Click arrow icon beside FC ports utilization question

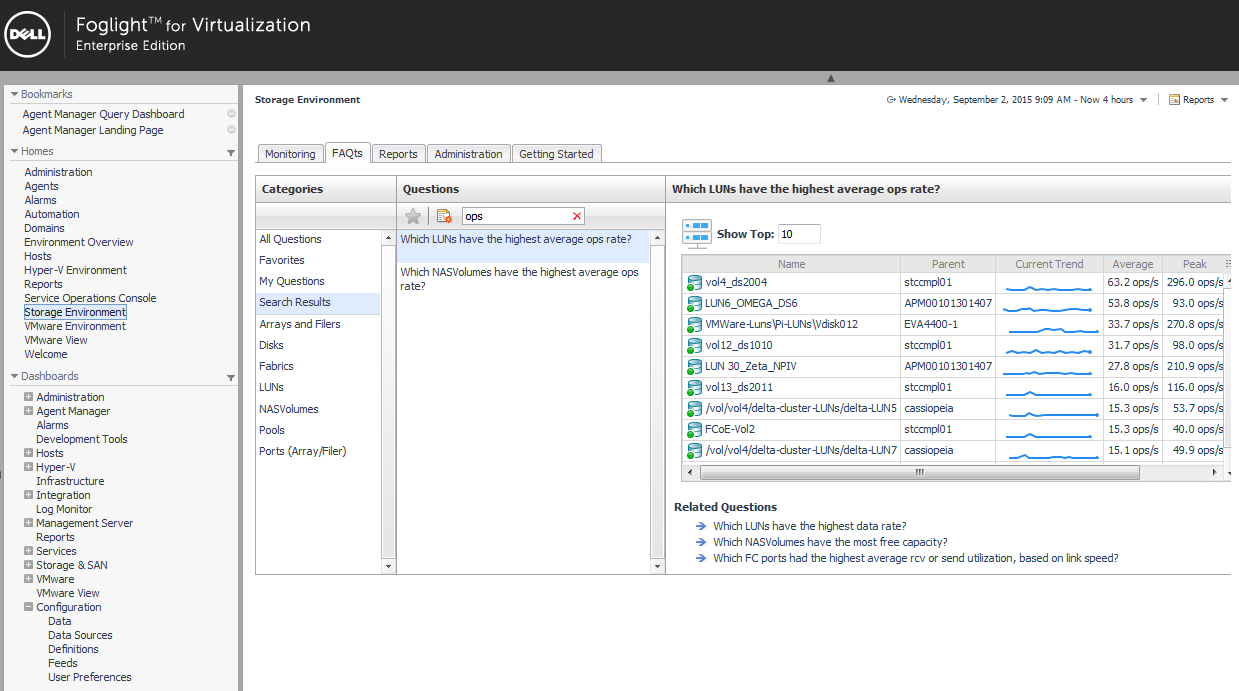pos(702,558)
